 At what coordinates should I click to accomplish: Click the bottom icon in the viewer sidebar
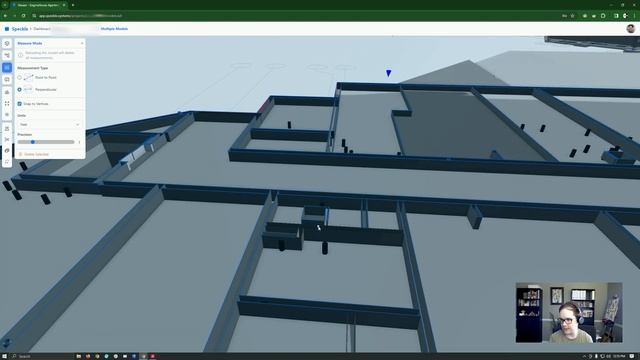(7, 162)
